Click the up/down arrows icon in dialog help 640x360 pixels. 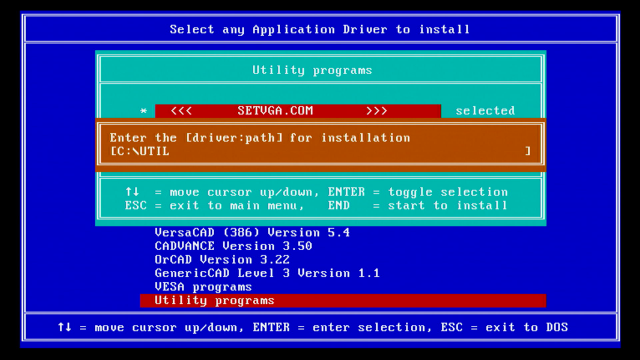132,192
